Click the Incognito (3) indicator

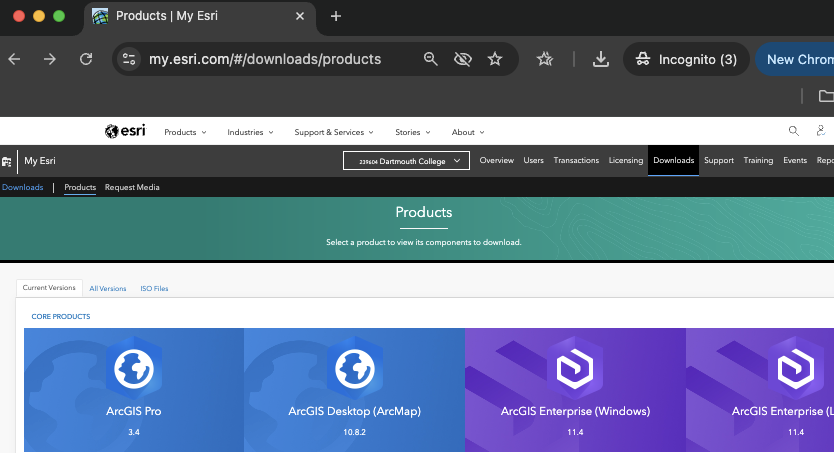686,59
